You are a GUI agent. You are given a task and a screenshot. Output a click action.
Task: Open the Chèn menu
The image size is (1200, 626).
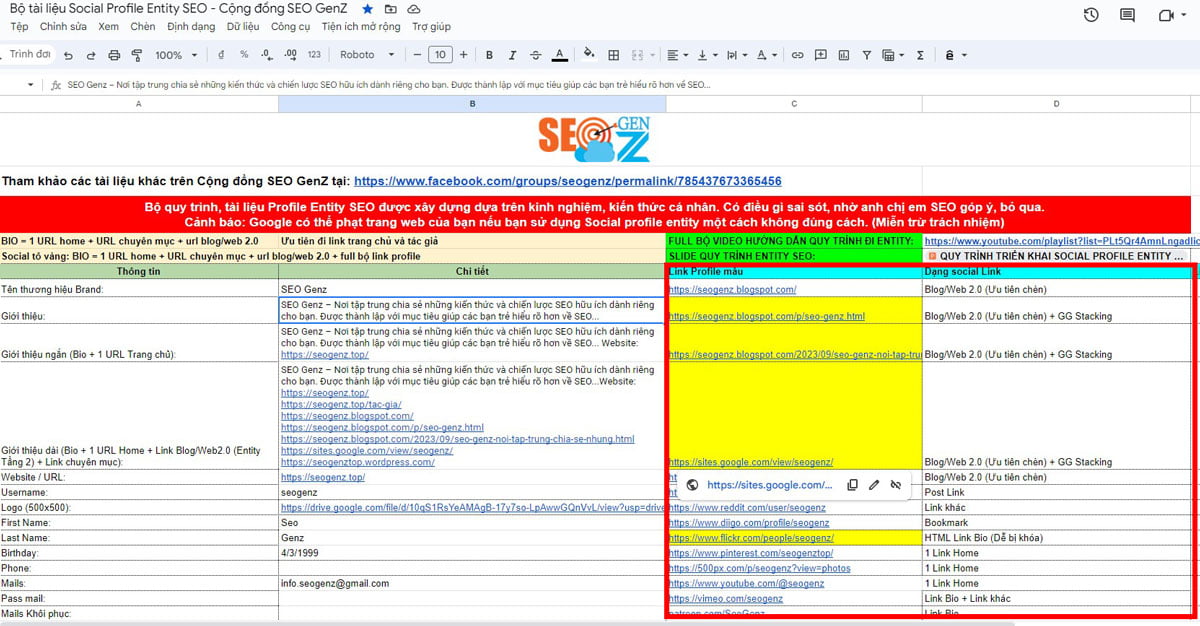tap(143, 27)
